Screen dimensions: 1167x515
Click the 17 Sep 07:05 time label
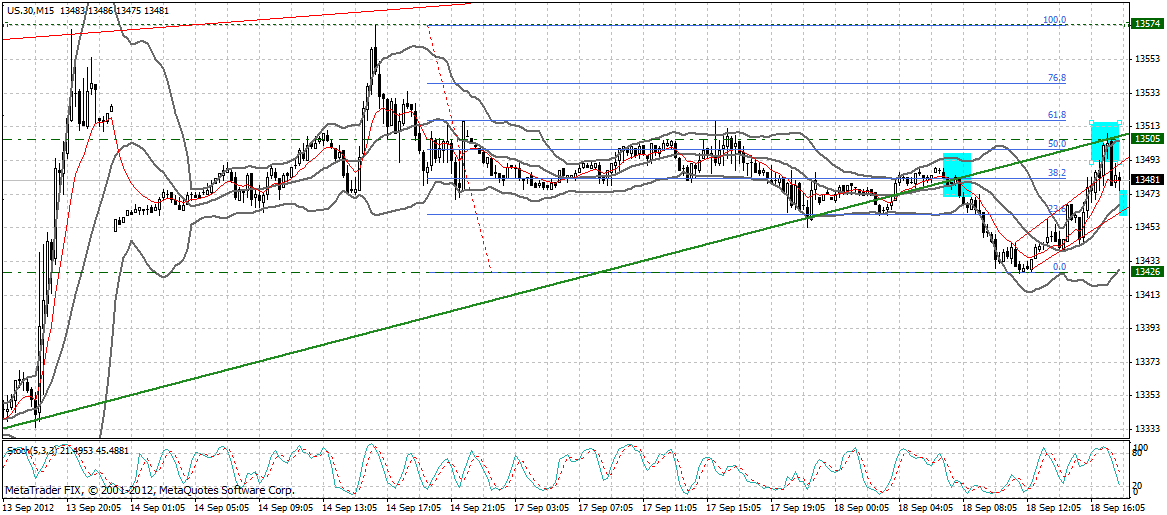[604, 508]
